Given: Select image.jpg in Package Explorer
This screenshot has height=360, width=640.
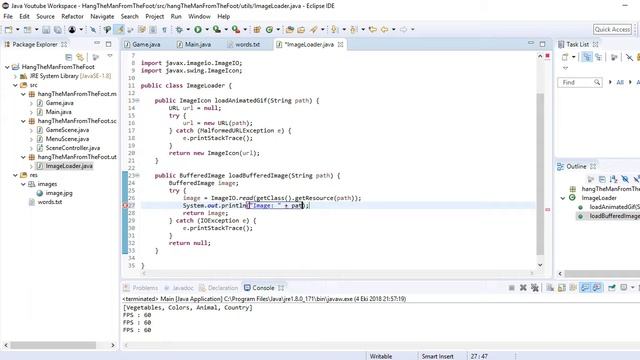Looking at the screenshot, I should 59,193.
